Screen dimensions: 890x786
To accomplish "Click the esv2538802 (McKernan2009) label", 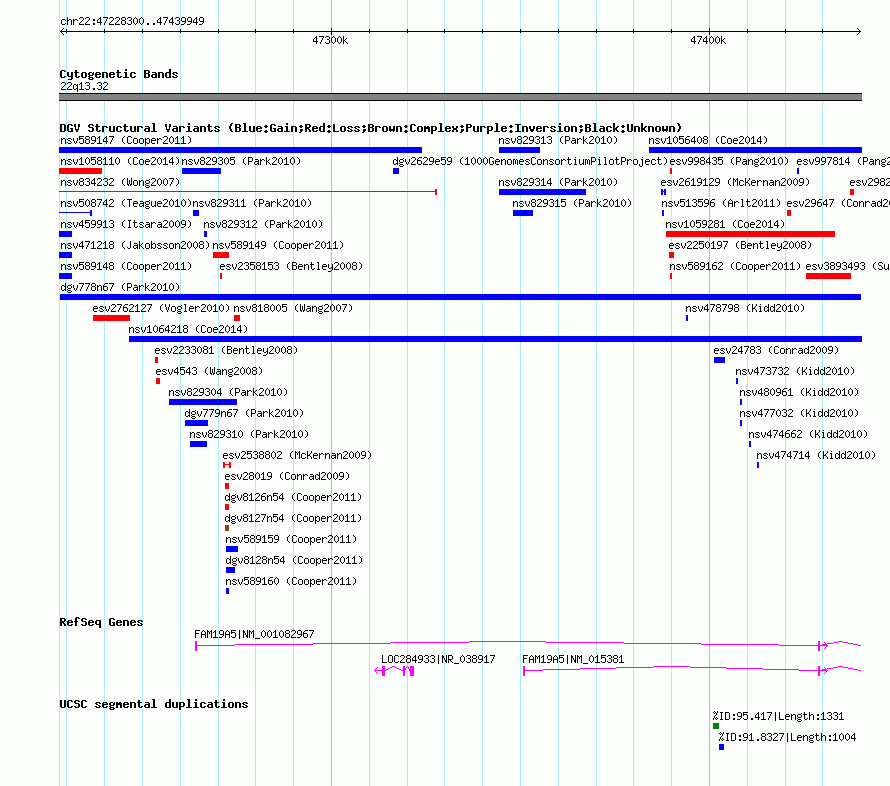I will coord(297,455).
